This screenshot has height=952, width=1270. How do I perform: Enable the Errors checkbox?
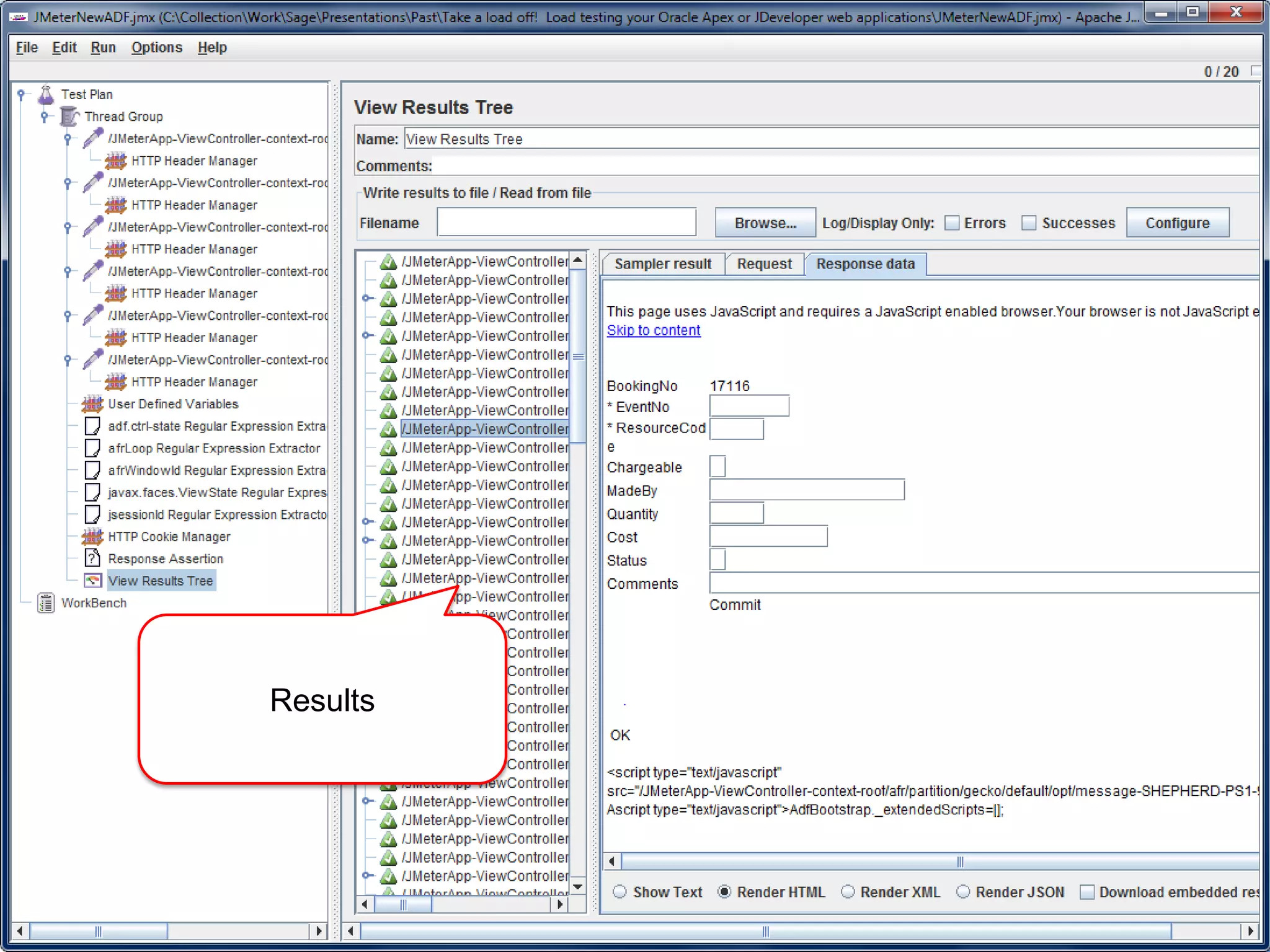coord(952,223)
